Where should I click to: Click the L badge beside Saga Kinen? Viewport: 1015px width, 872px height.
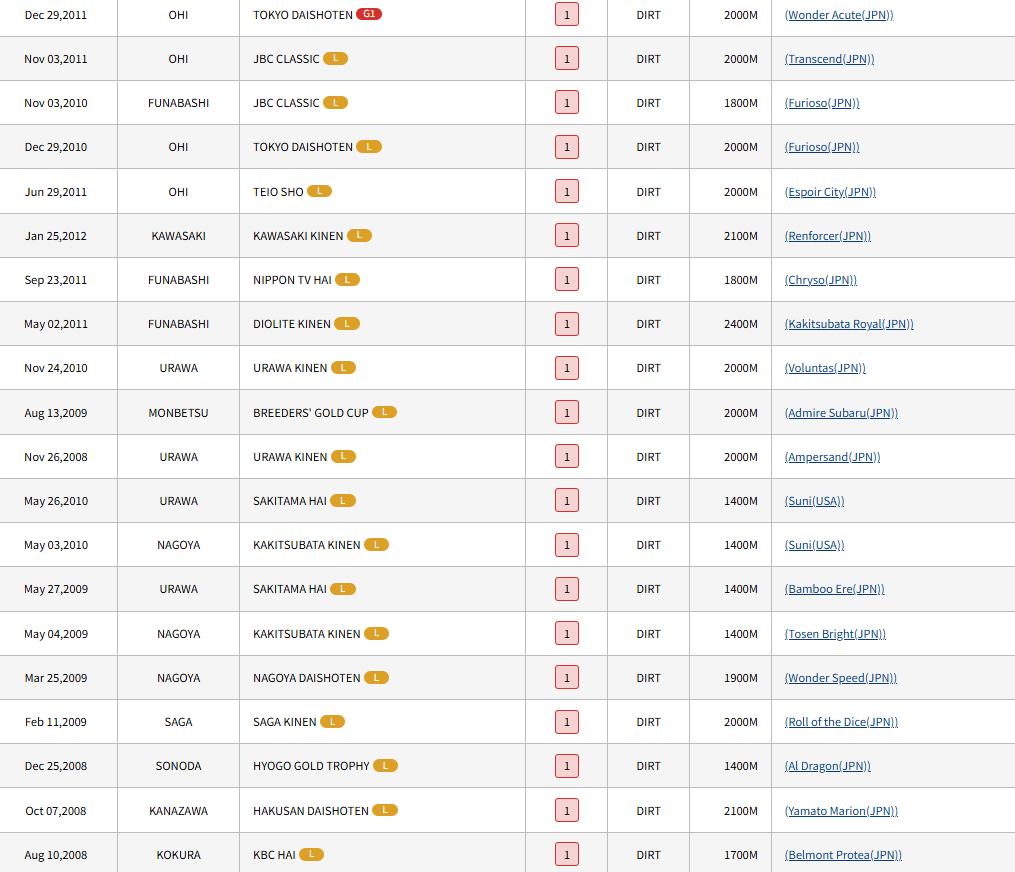333,721
